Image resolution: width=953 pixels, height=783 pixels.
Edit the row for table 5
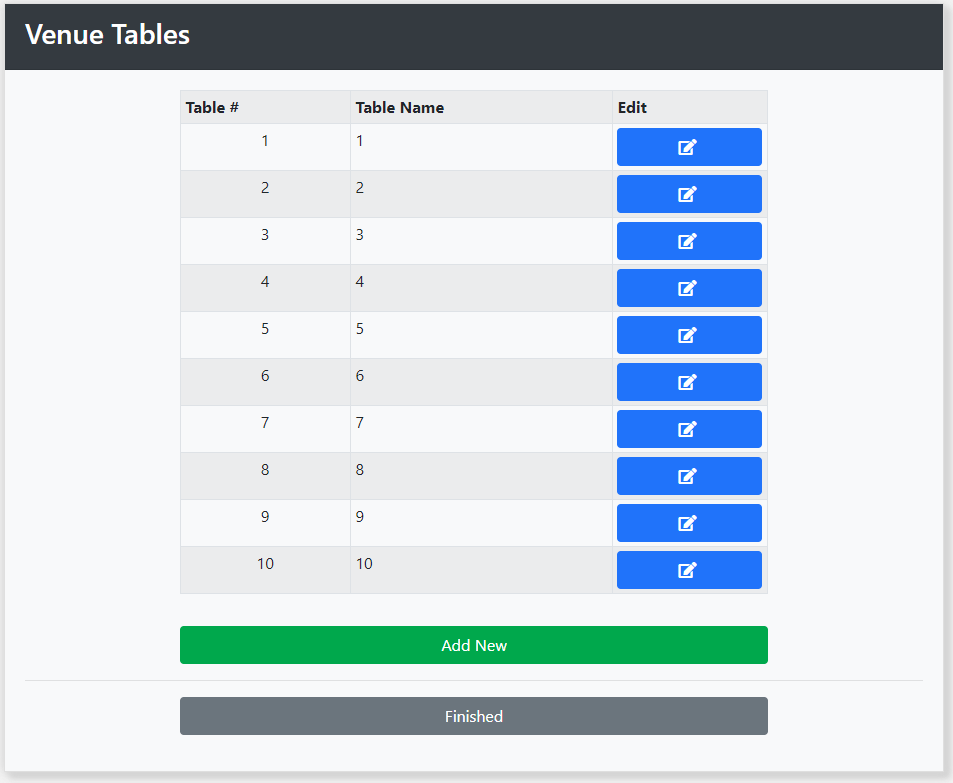pyautogui.click(x=689, y=335)
